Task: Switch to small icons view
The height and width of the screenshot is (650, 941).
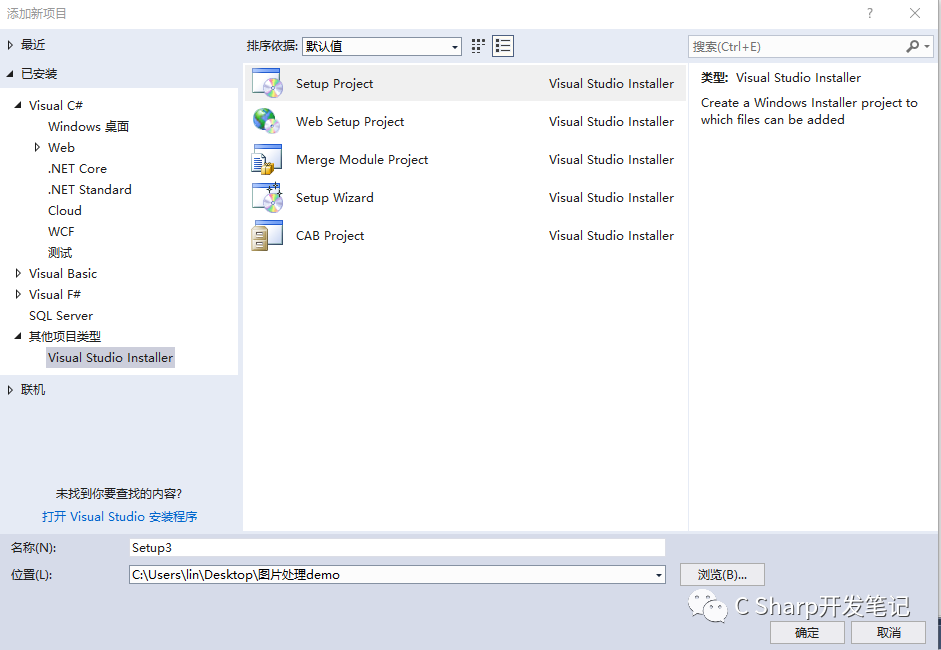Action: click(478, 46)
